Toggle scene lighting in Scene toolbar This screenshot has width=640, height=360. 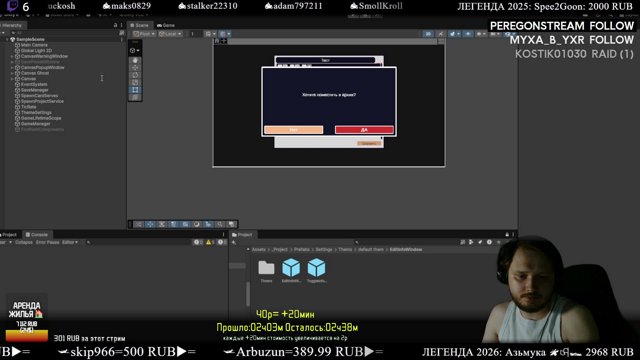point(440,34)
